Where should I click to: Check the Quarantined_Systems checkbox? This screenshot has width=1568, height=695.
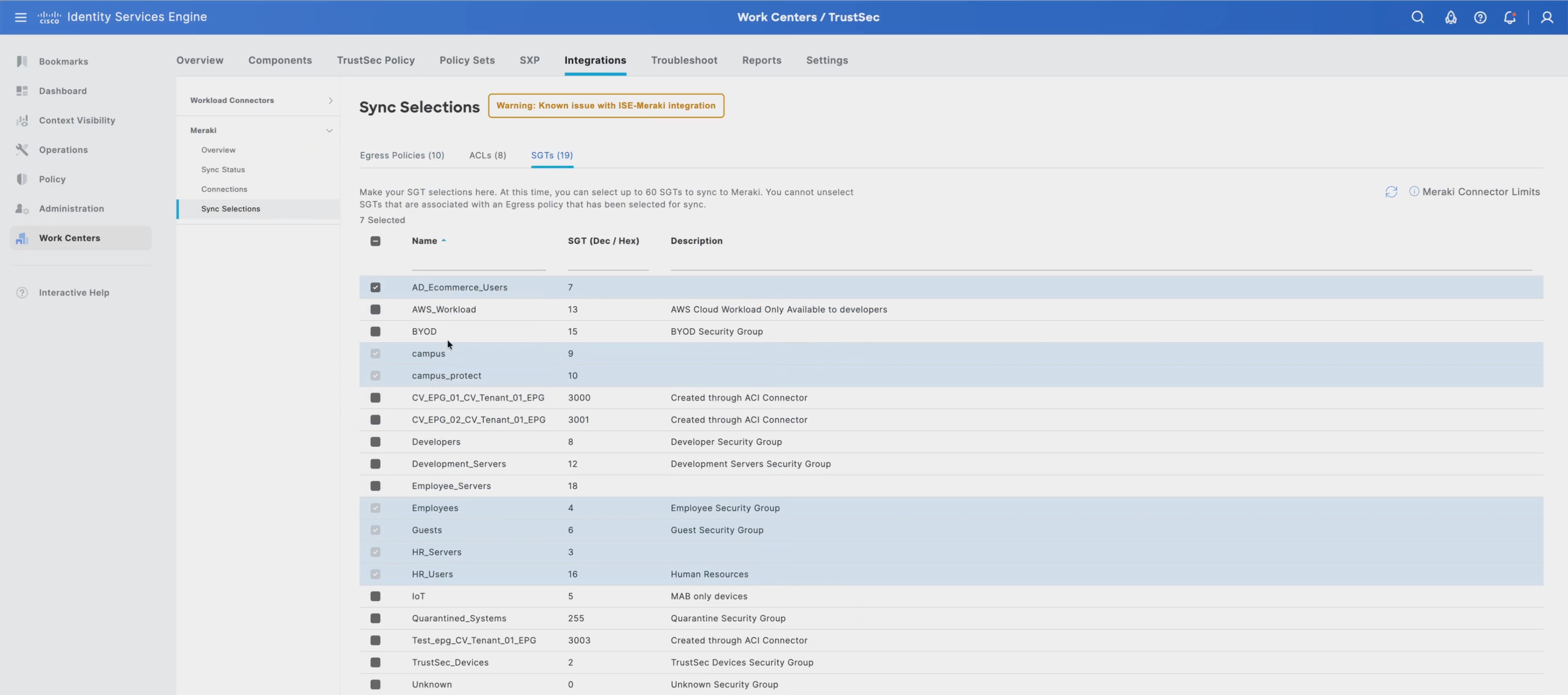375,618
